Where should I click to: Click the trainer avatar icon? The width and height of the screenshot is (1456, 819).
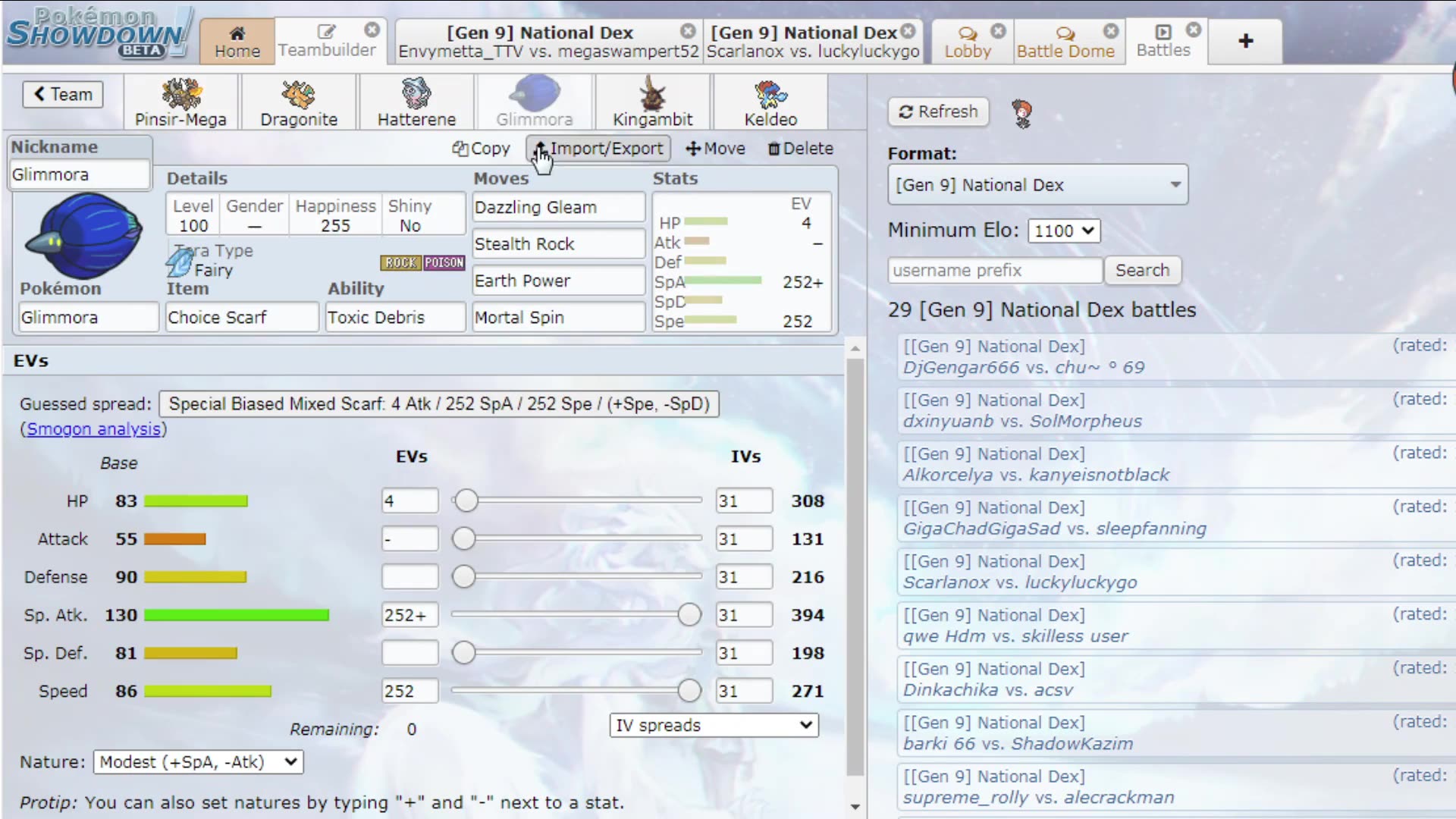coord(1022,113)
